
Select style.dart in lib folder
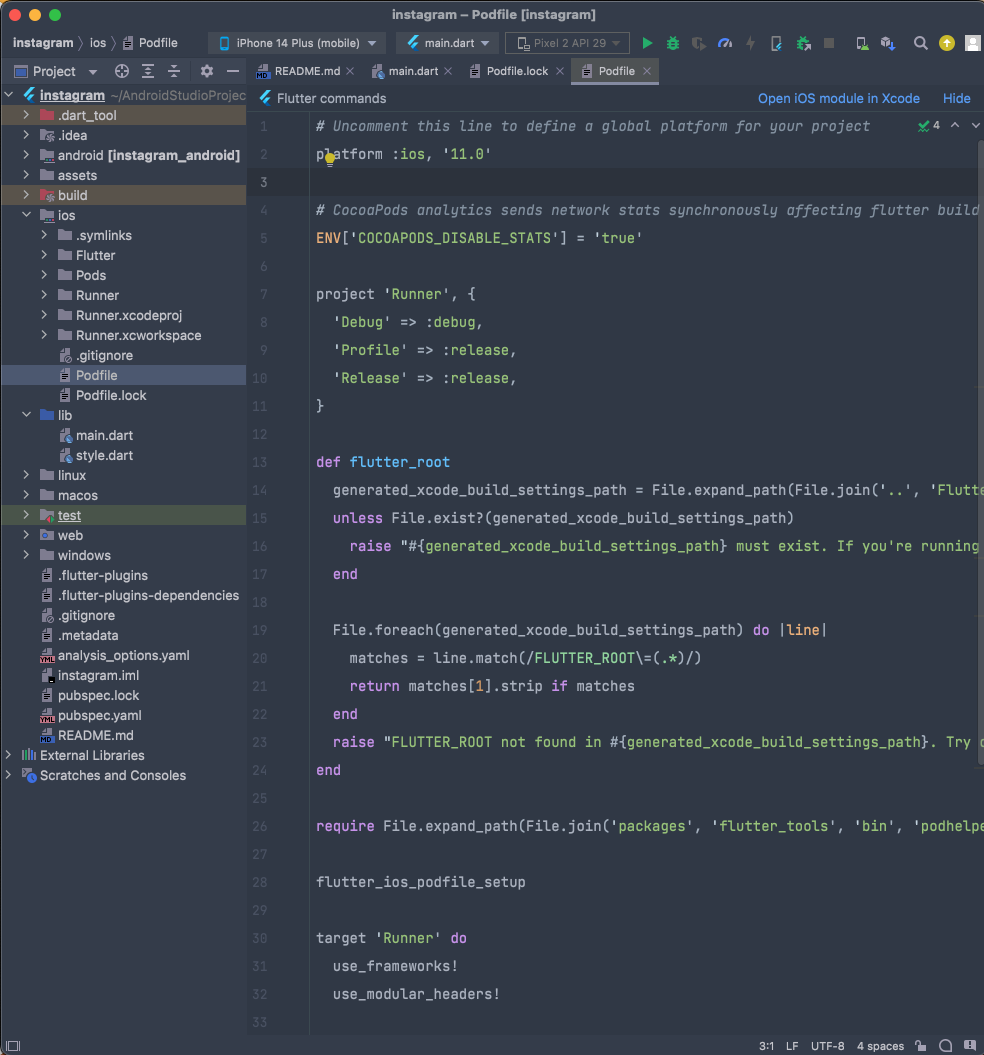click(x=104, y=456)
